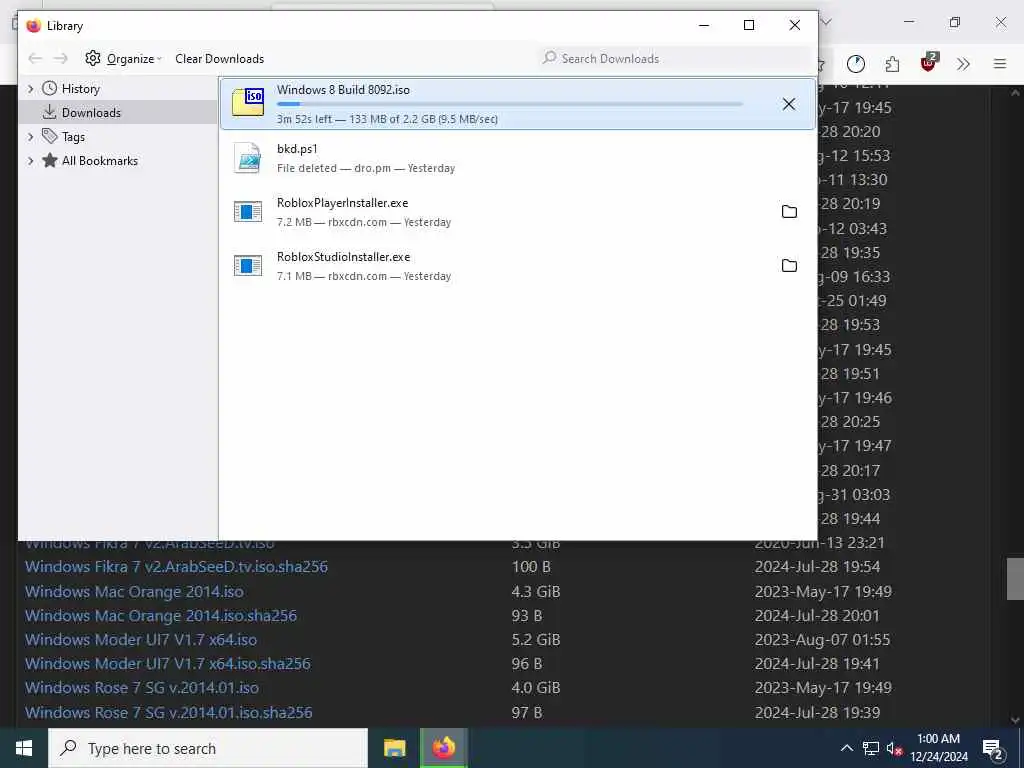The height and width of the screenshot is (768, 1024).
Task: Cancel the Windows 8 Build 8092.iso download
Action: [789, 104]
